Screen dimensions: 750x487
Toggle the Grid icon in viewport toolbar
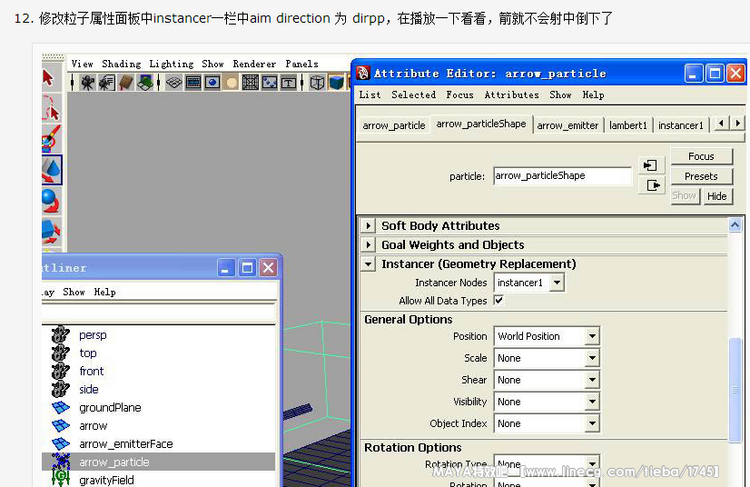pos(174,83)
